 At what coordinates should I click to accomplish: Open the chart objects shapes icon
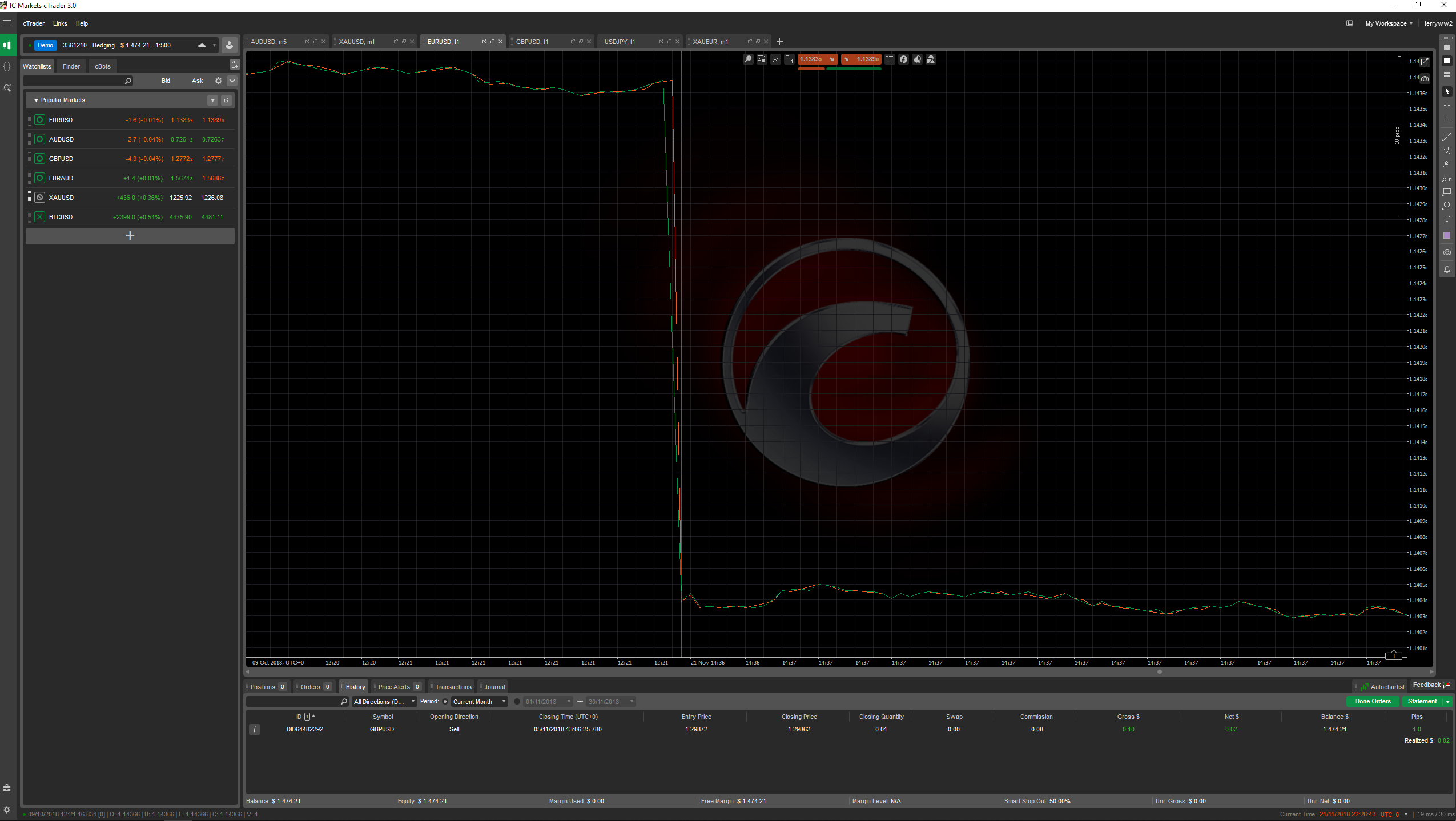[931, 59]
